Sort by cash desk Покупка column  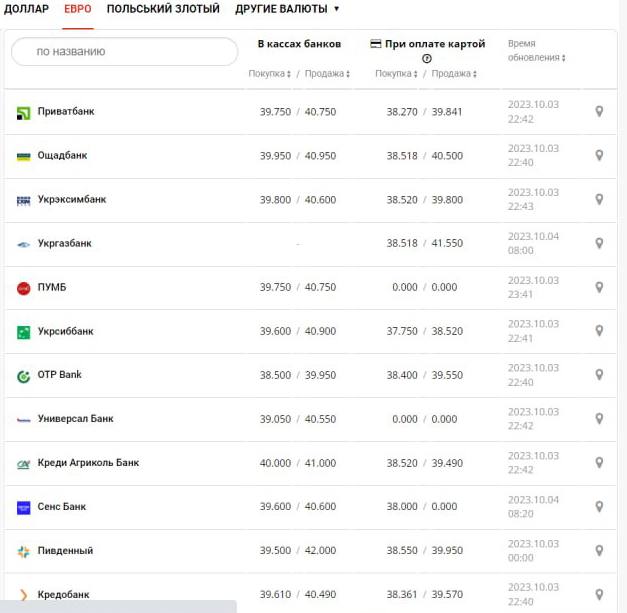tap(269, 74)
